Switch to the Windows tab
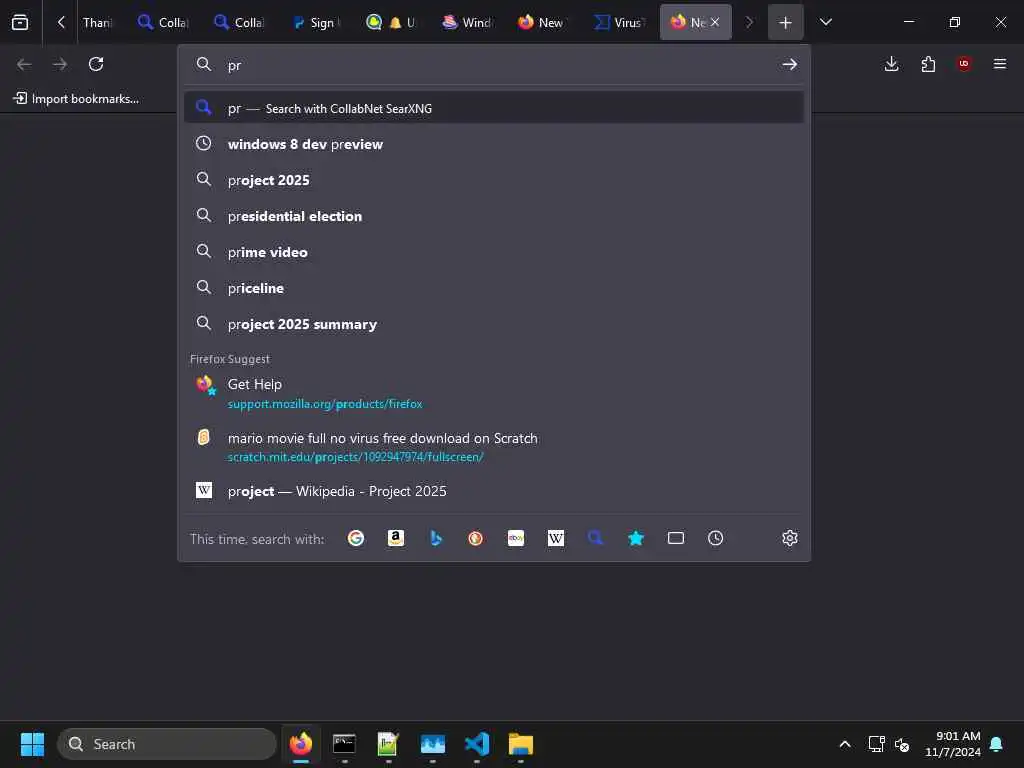This screenshot has width=1024, height=768. click(x=468, y=22)
